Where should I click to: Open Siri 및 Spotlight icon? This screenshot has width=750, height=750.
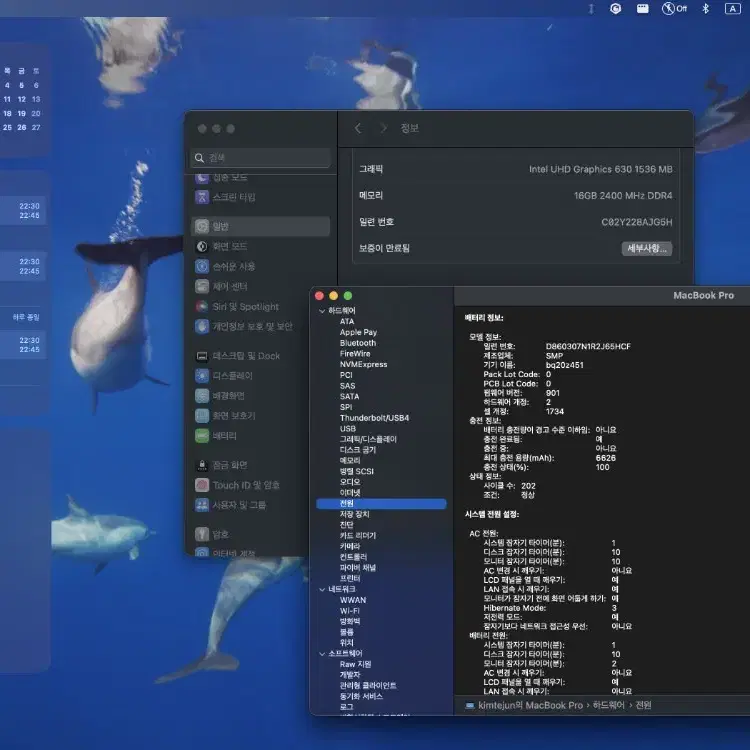202,307
